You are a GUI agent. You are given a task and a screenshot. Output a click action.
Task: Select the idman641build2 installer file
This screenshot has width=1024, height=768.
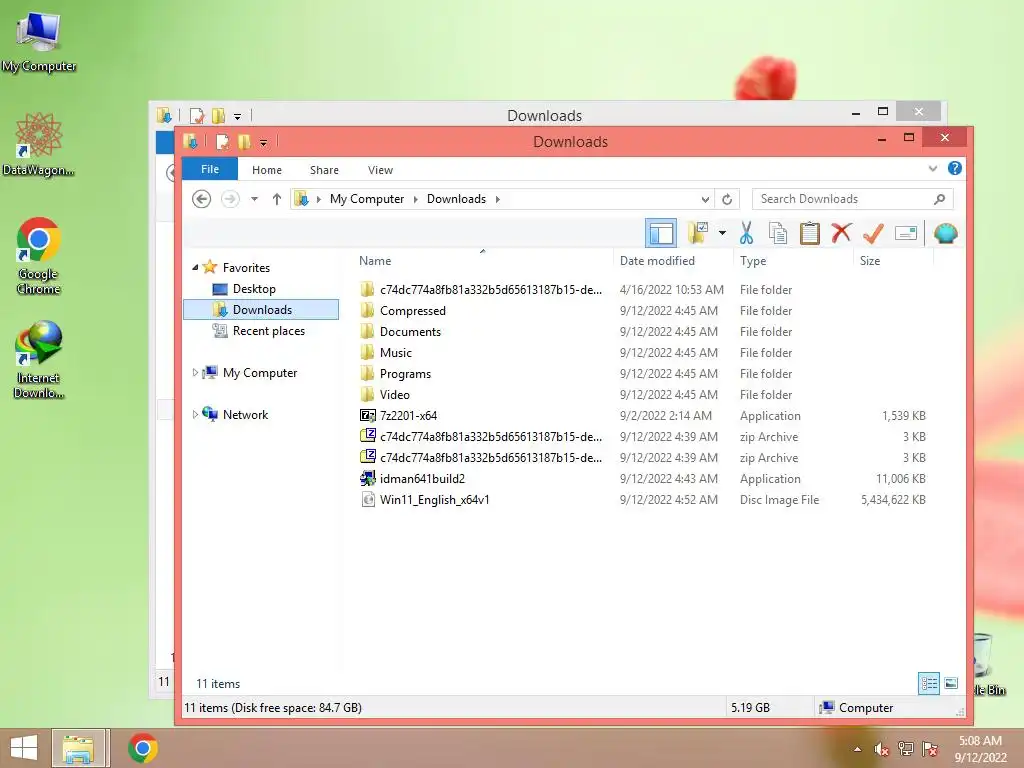tap(422, 479)
